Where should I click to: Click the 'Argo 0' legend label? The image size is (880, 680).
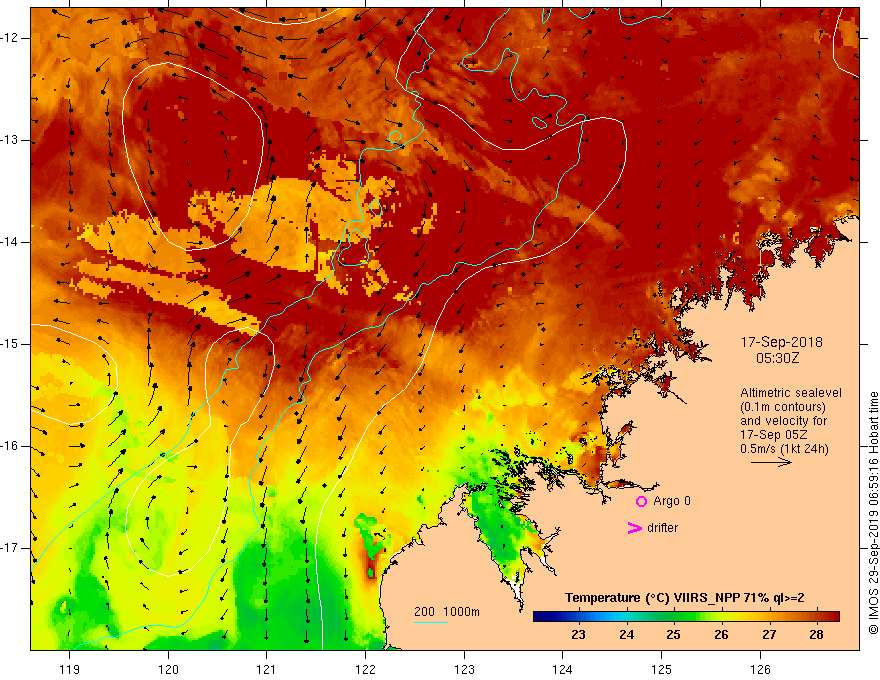(x=672, y=501)
